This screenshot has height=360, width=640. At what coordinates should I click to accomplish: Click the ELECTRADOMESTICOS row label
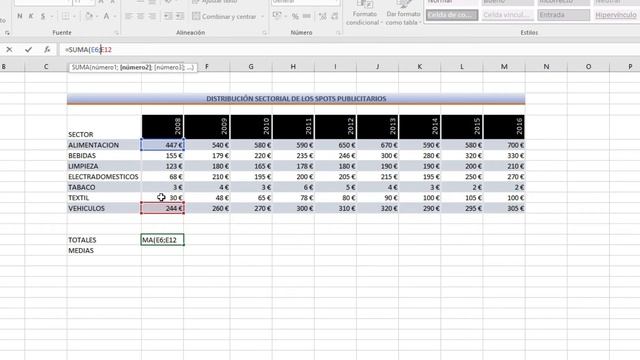pos(103,177)
